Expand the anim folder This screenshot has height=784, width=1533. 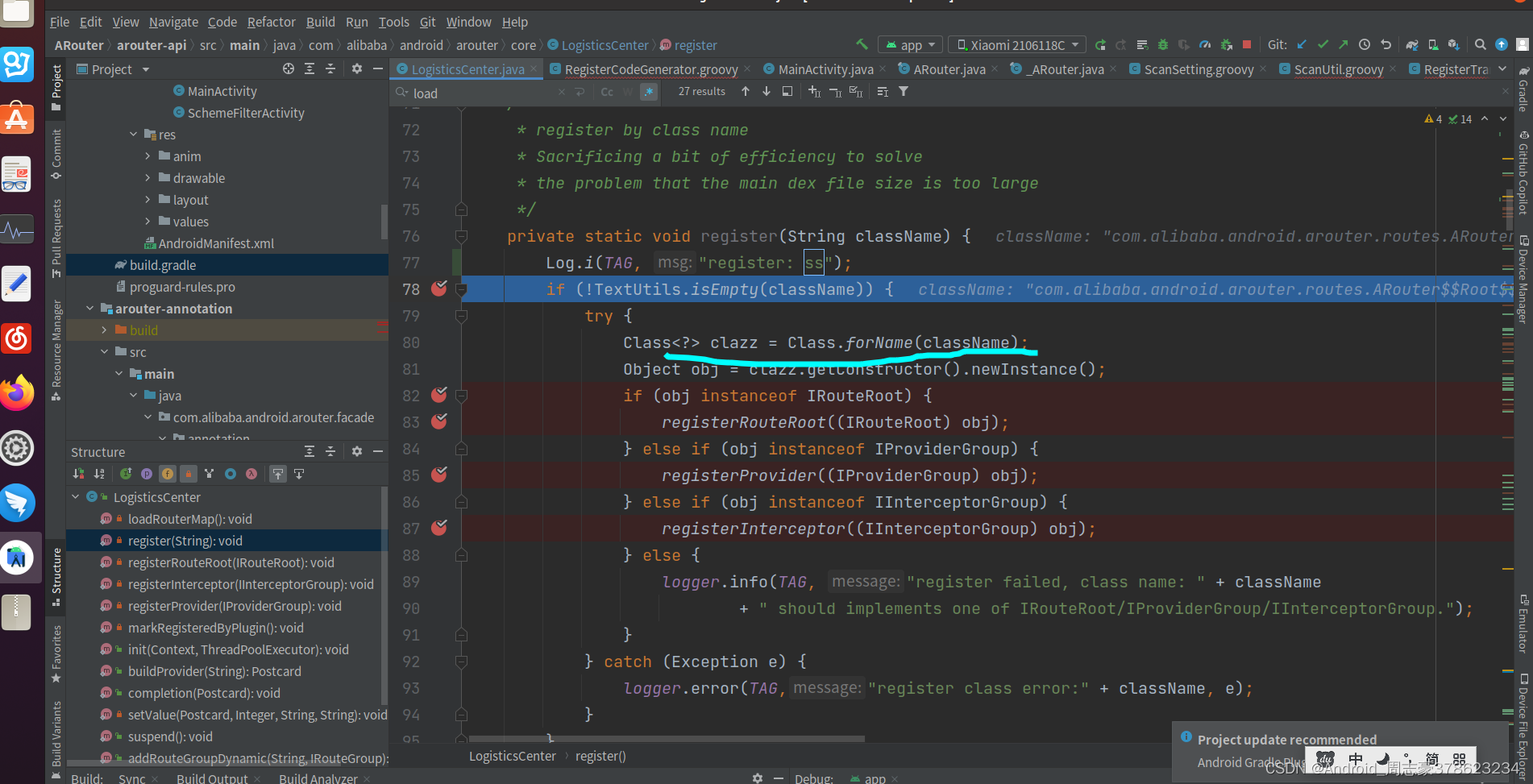click(x=148, y=156)
